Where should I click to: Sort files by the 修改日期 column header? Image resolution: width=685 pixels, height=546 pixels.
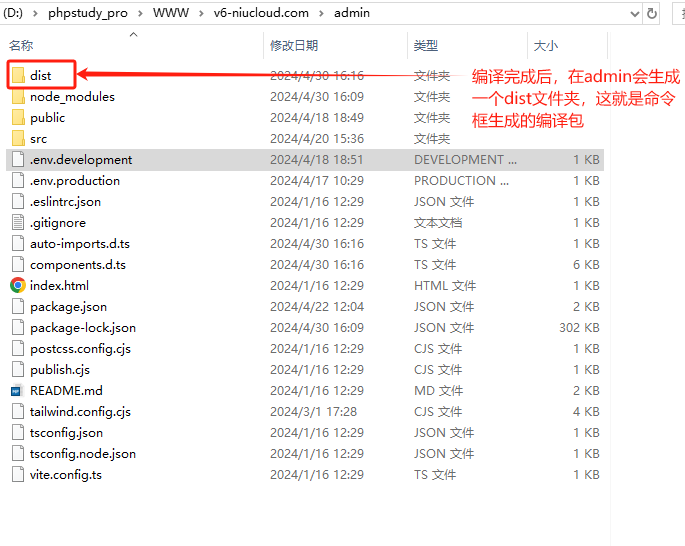coord(294,46)
